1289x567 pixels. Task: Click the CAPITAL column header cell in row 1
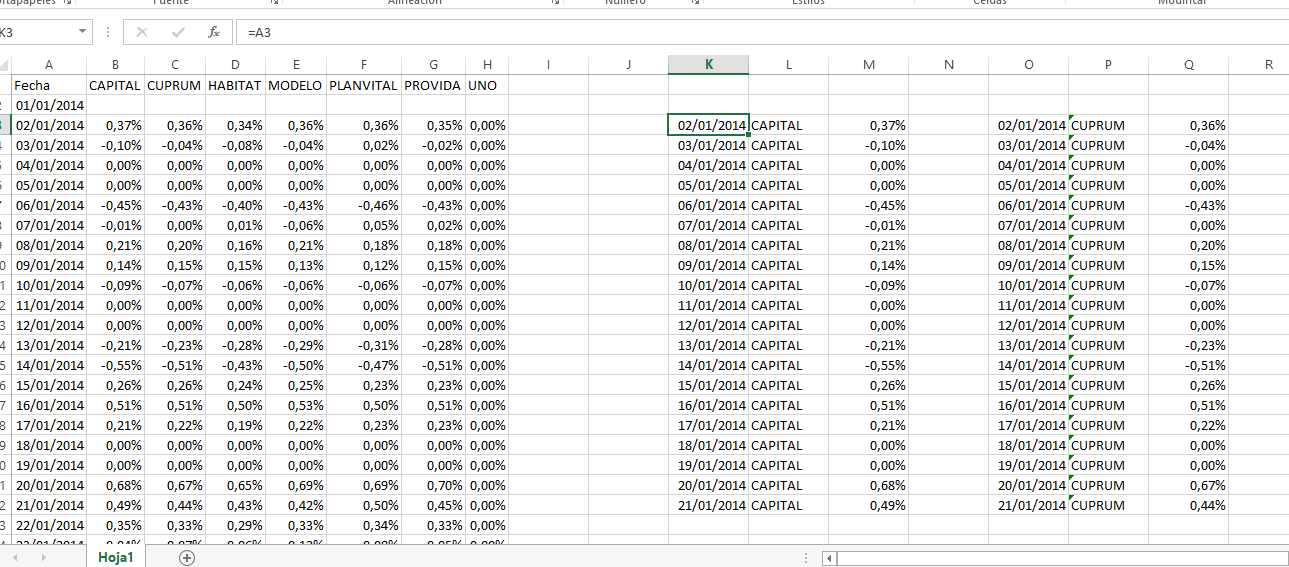115,85
